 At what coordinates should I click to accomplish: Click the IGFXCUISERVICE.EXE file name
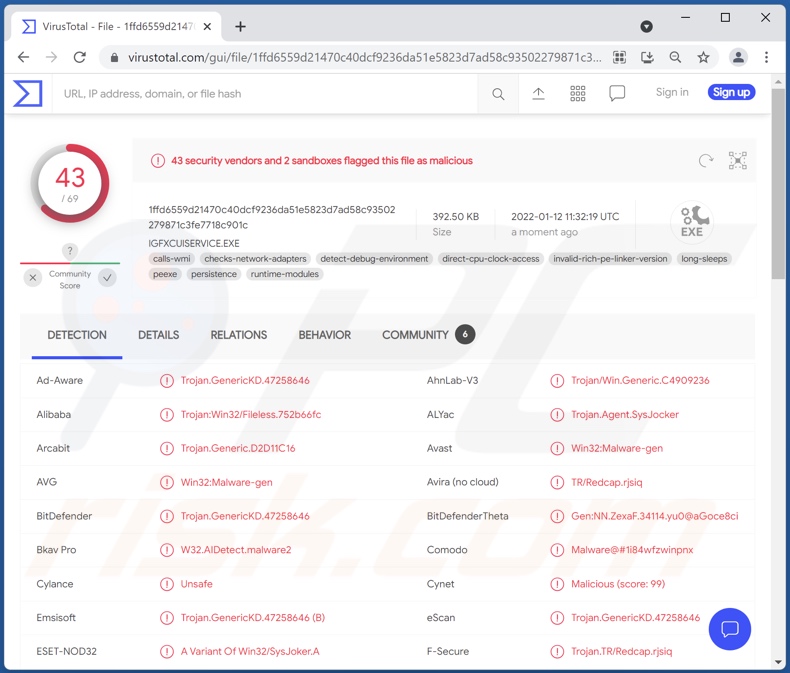point(194,243)
